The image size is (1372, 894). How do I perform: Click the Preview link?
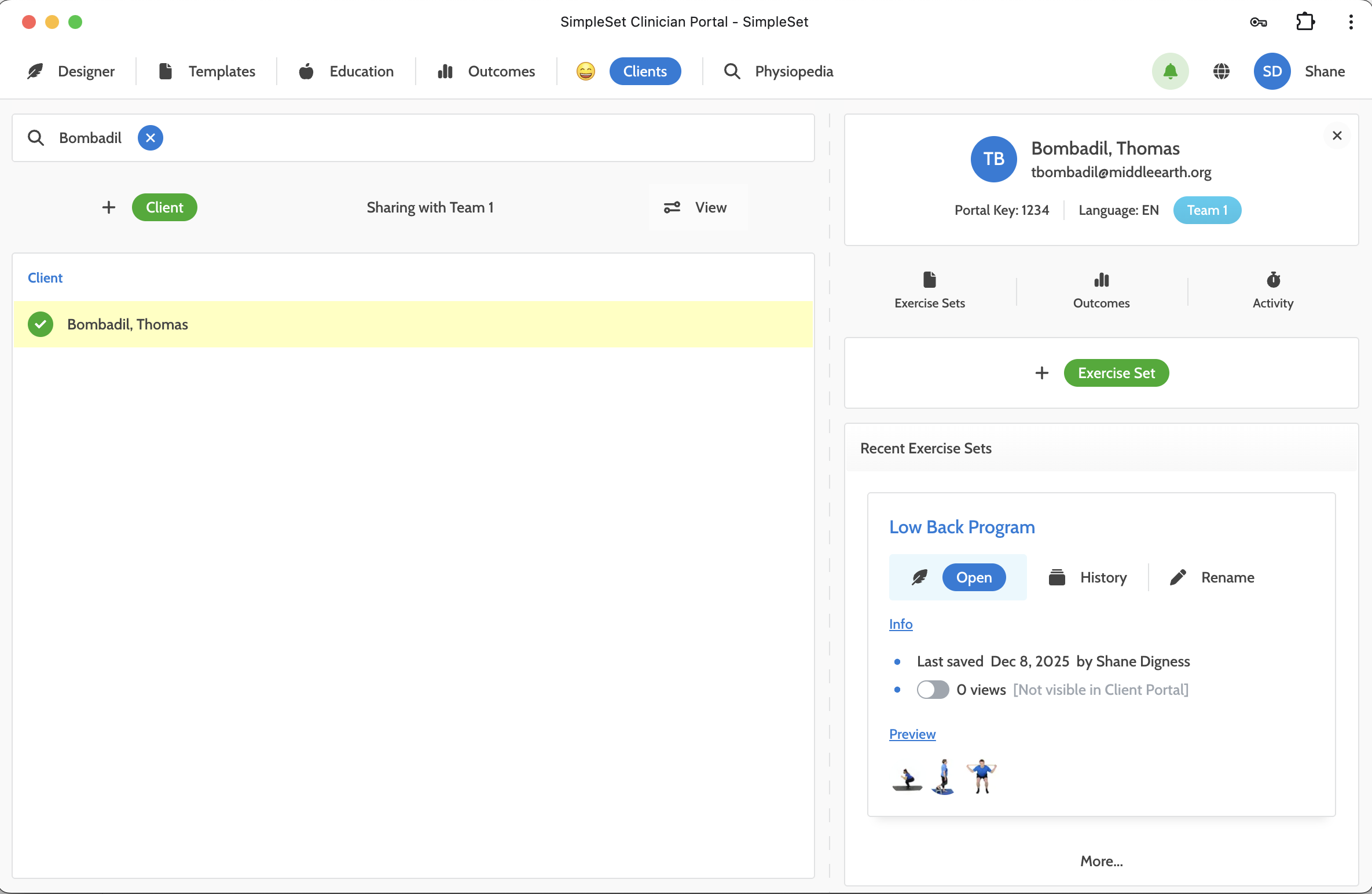tap(912, 734)
